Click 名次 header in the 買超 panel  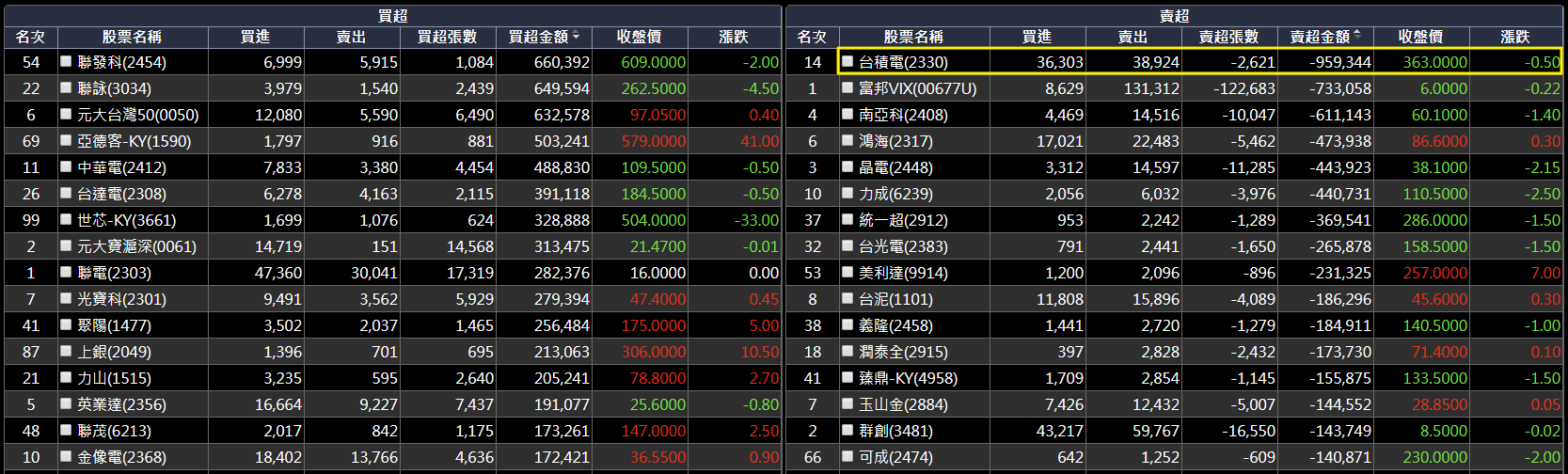(30, 37)
